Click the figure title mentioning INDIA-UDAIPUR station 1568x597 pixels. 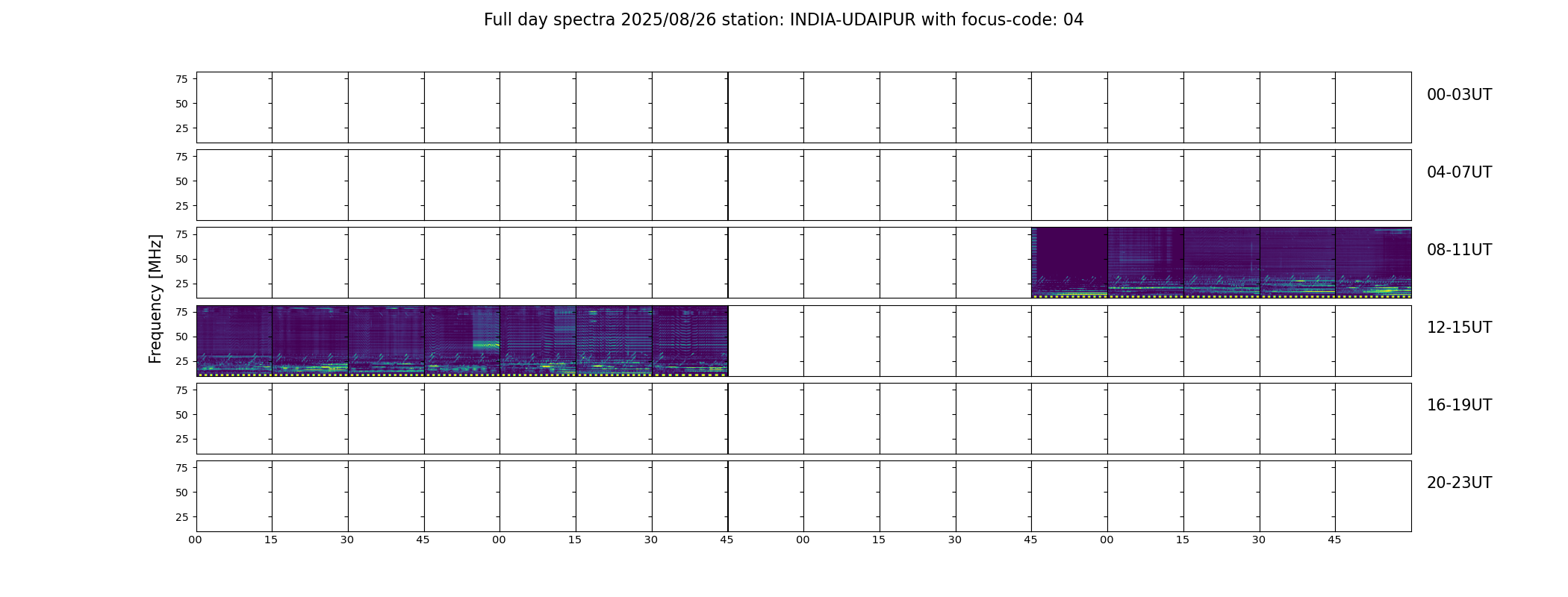pos(783,20)
